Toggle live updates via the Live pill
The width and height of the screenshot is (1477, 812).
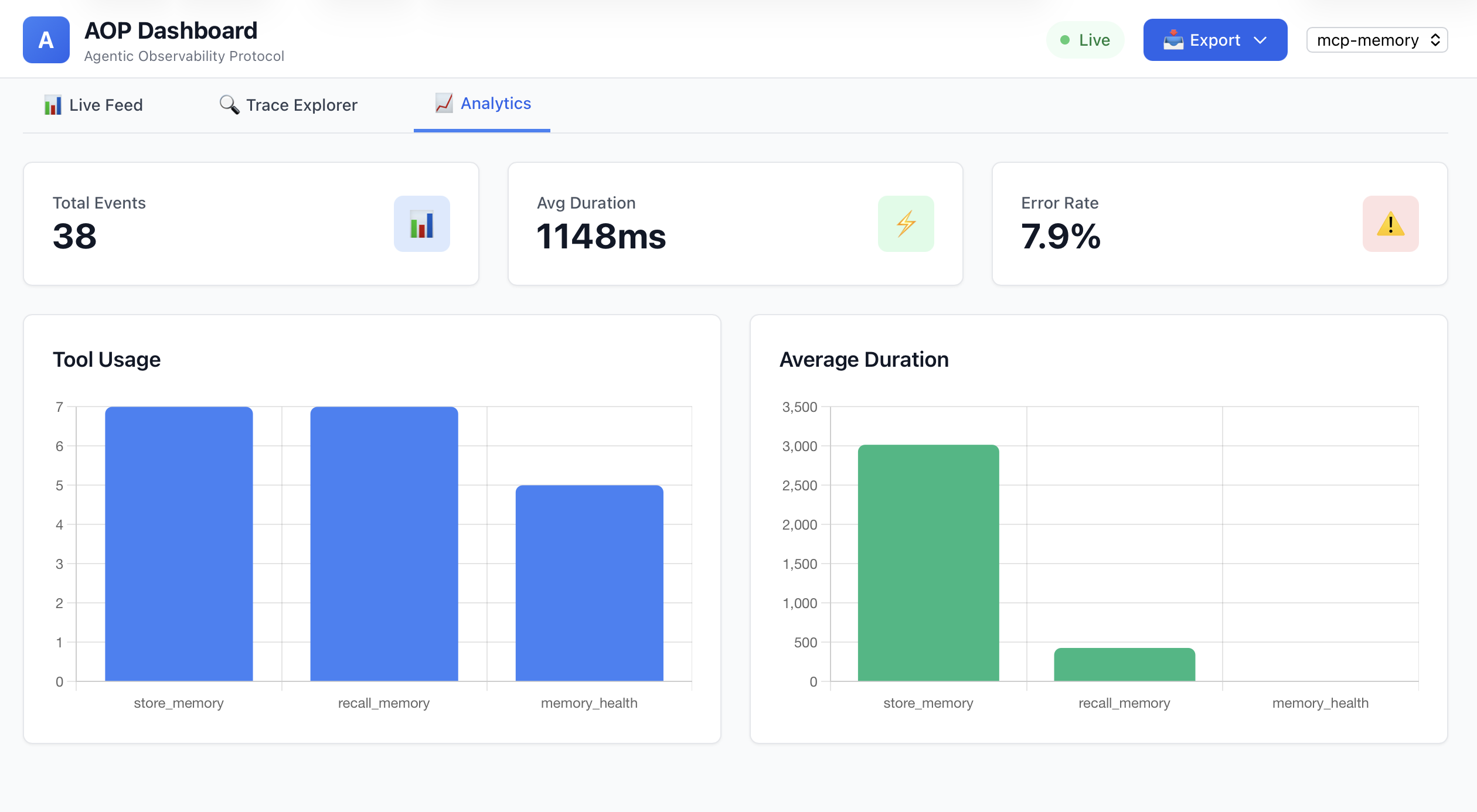point(1084,39)
